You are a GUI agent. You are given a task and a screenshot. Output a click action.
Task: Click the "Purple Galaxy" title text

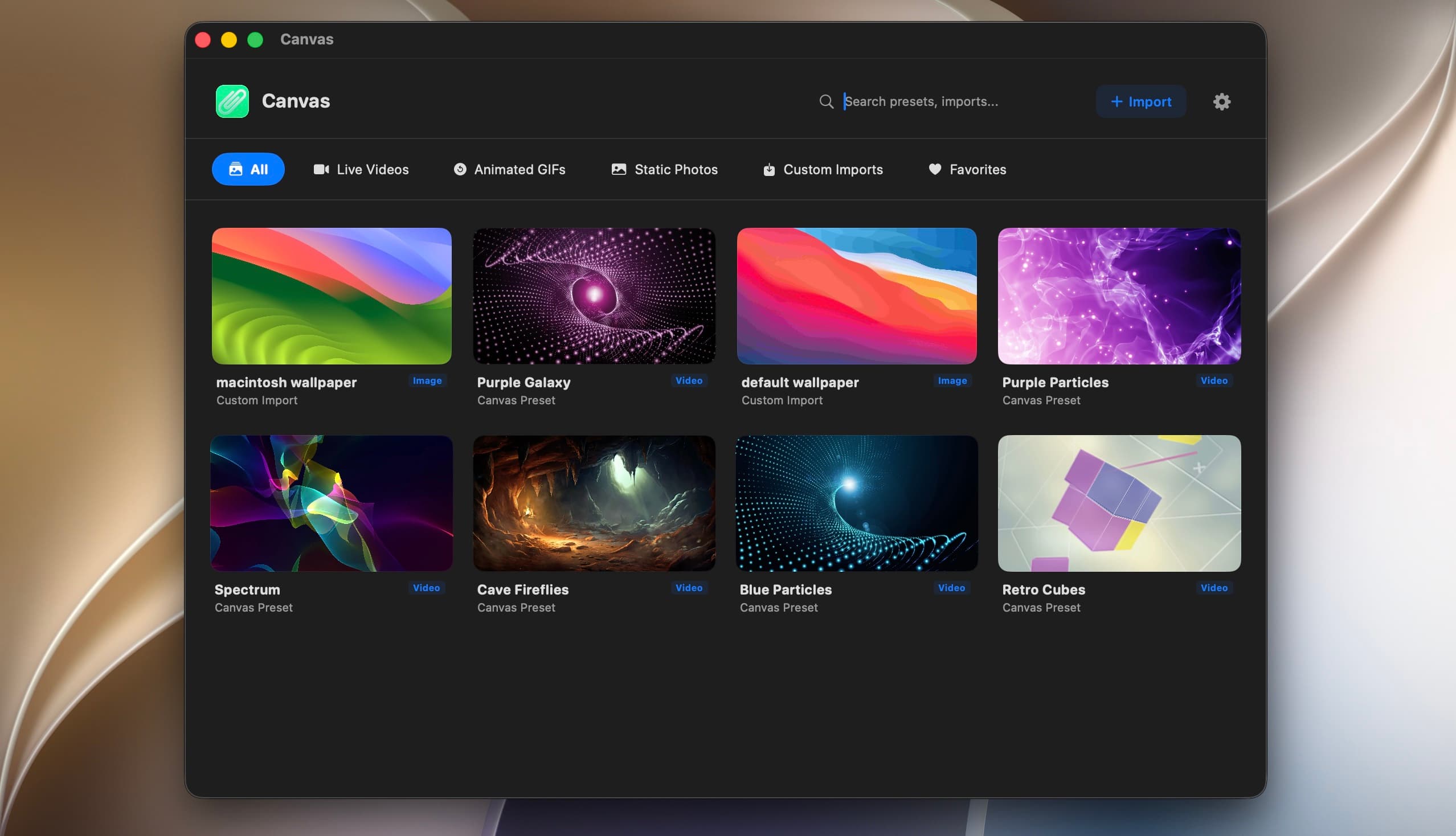524,382
